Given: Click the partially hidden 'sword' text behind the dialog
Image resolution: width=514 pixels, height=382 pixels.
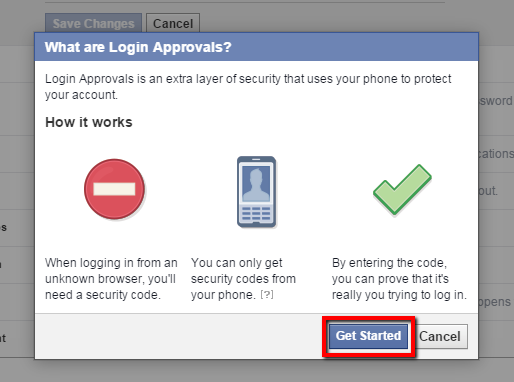Looking at the screenshot, I should click(x=496, y=101).
